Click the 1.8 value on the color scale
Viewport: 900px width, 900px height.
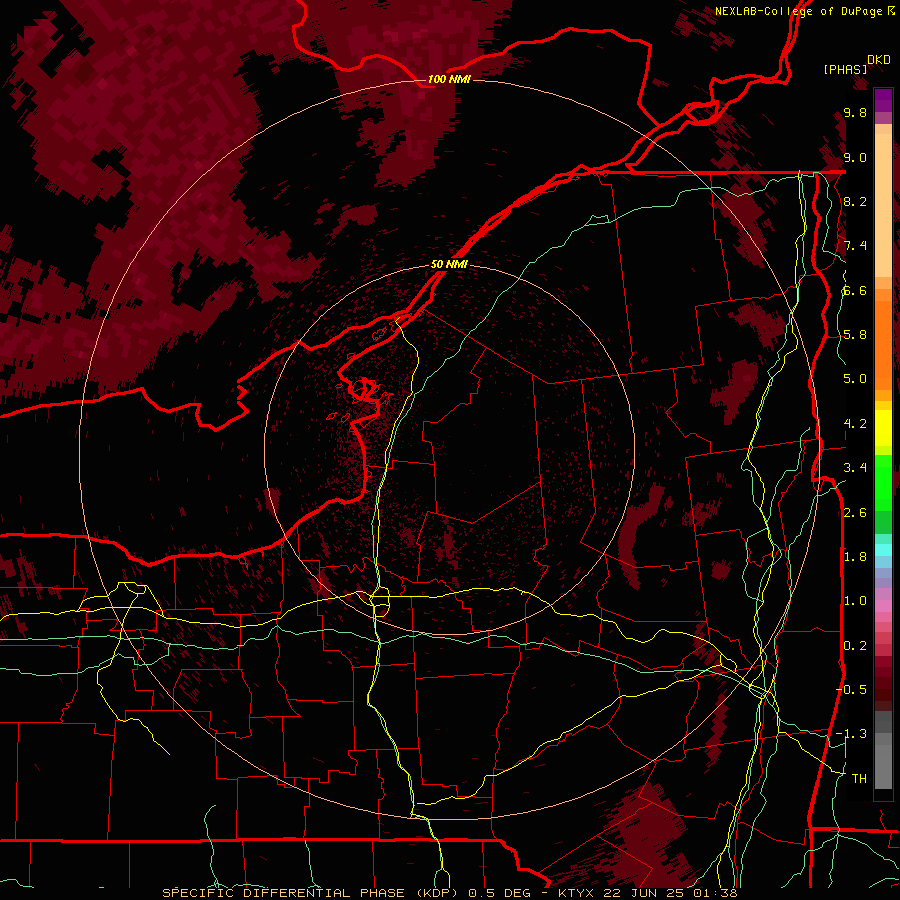coord(855,557)
